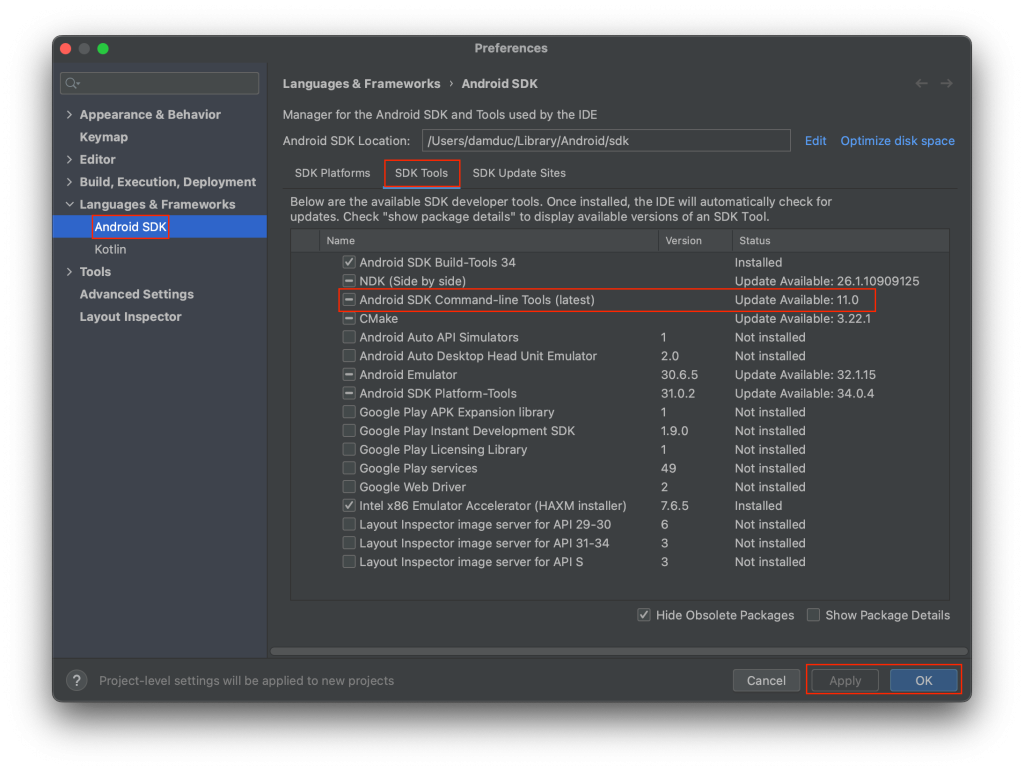This screenshot has height=771, width=1024.
Task: Uncheck Hide Obsolete Packages
Action: click(x=644, y=615)
